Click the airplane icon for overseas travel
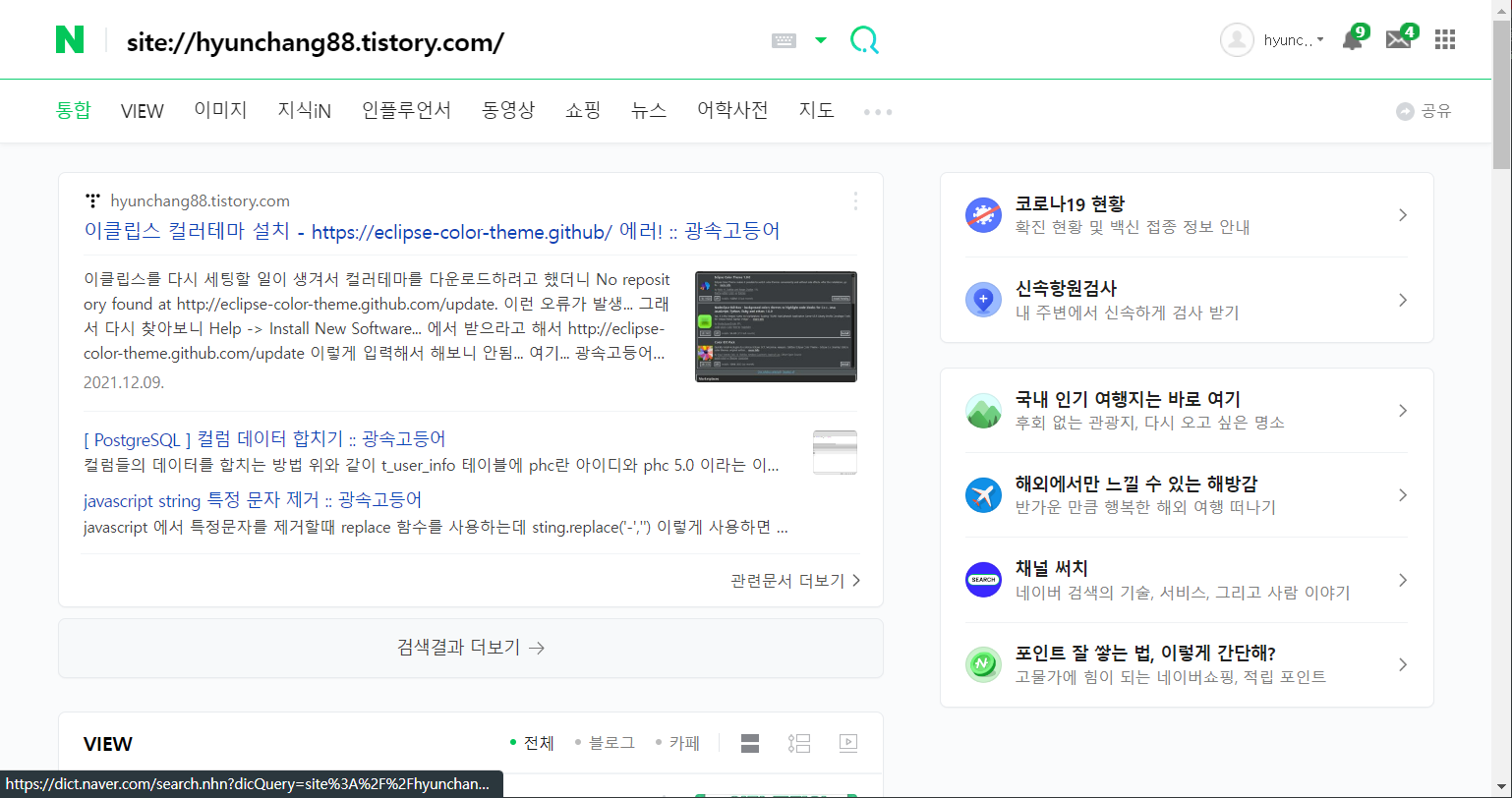 [x=983, y=494]
